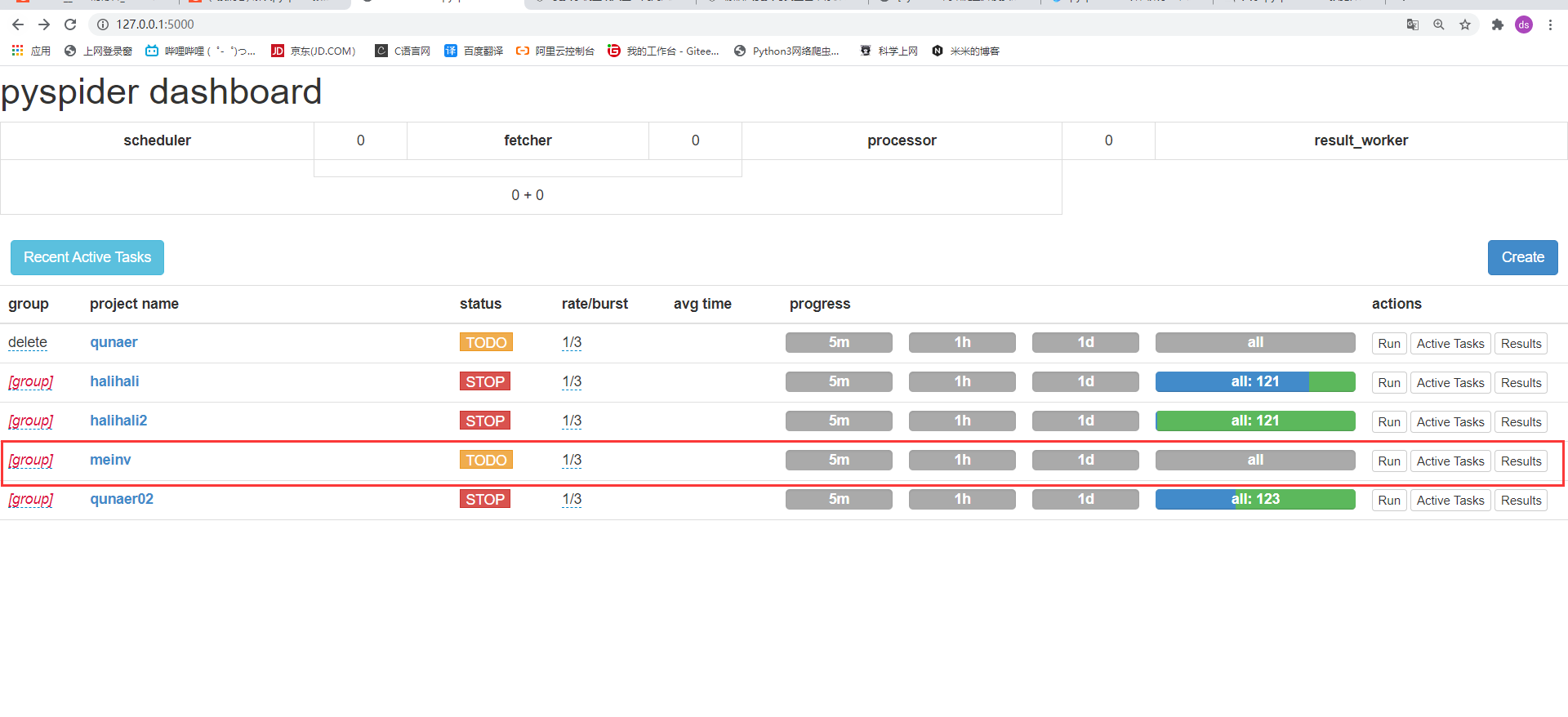Change STOP status of halihali
1568x717 pixels.
[485, 381]
